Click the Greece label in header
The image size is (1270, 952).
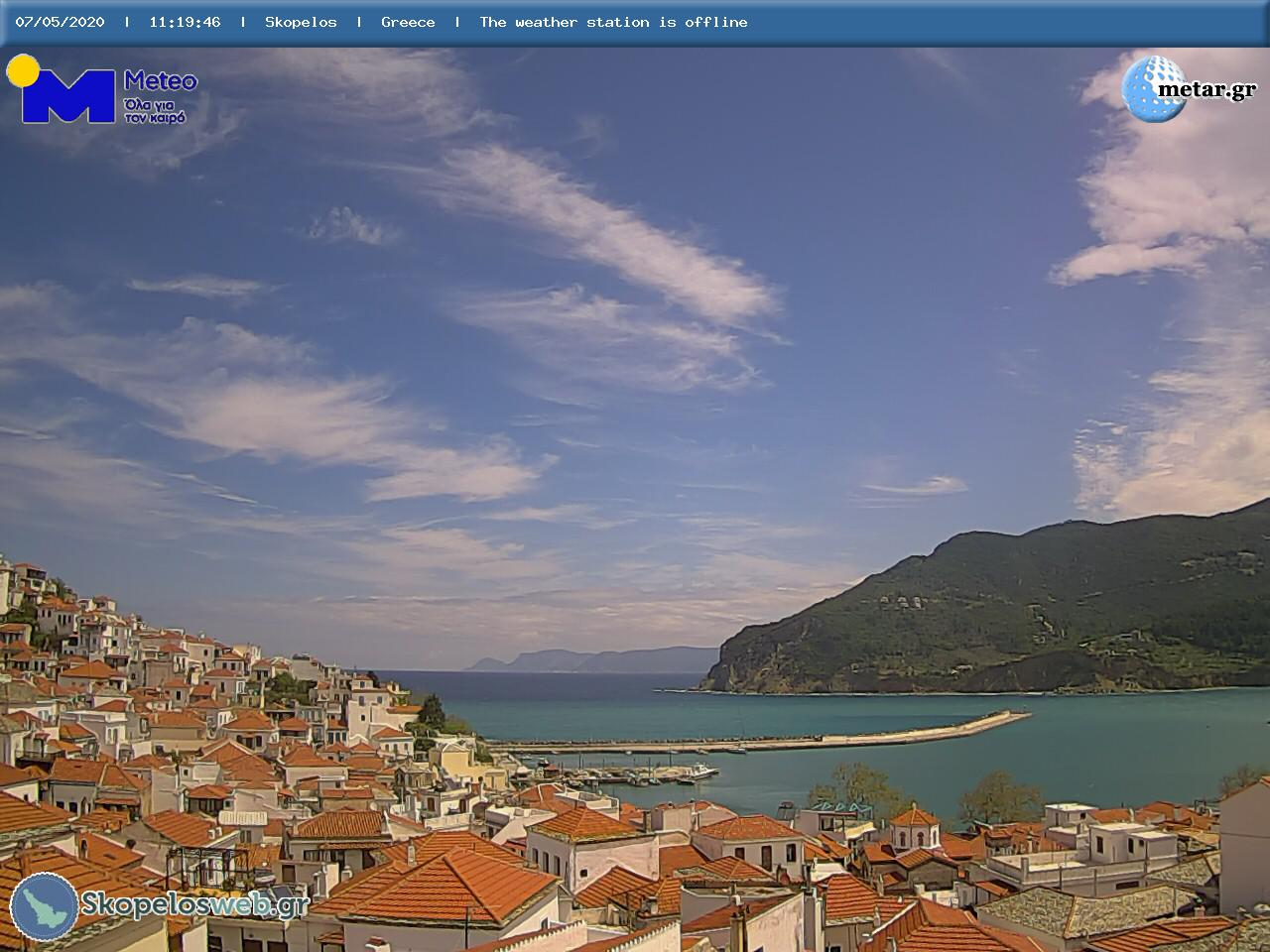(x=408, y=22)
